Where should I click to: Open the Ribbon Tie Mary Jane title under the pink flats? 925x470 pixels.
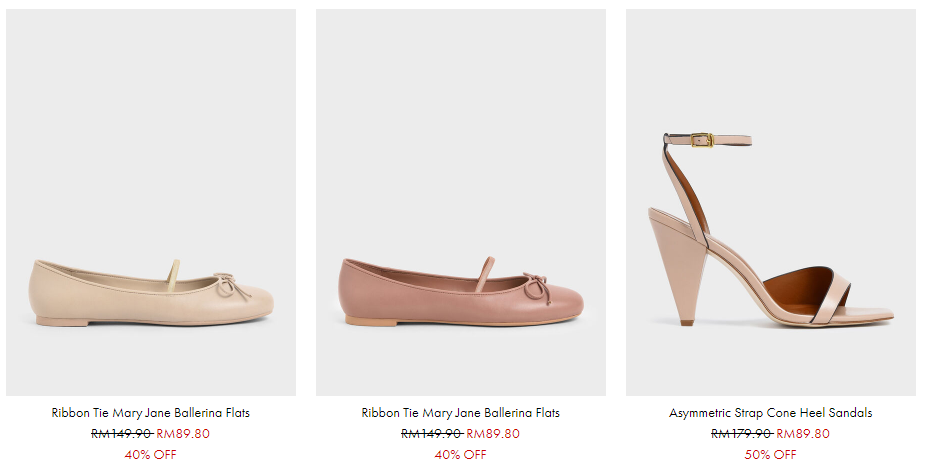tap(460, 413)
